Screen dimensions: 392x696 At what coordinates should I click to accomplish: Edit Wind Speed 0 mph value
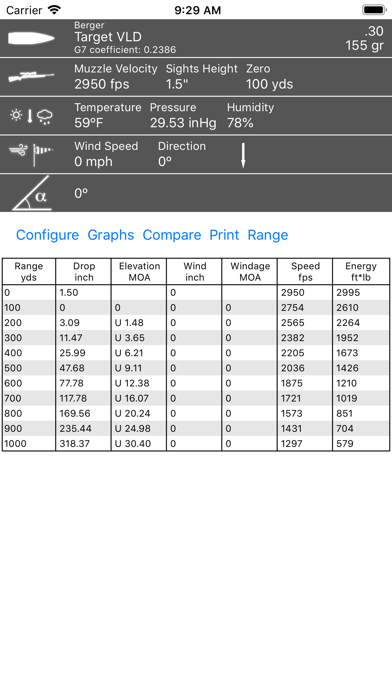pyautogui.click(x=93, y=162)
